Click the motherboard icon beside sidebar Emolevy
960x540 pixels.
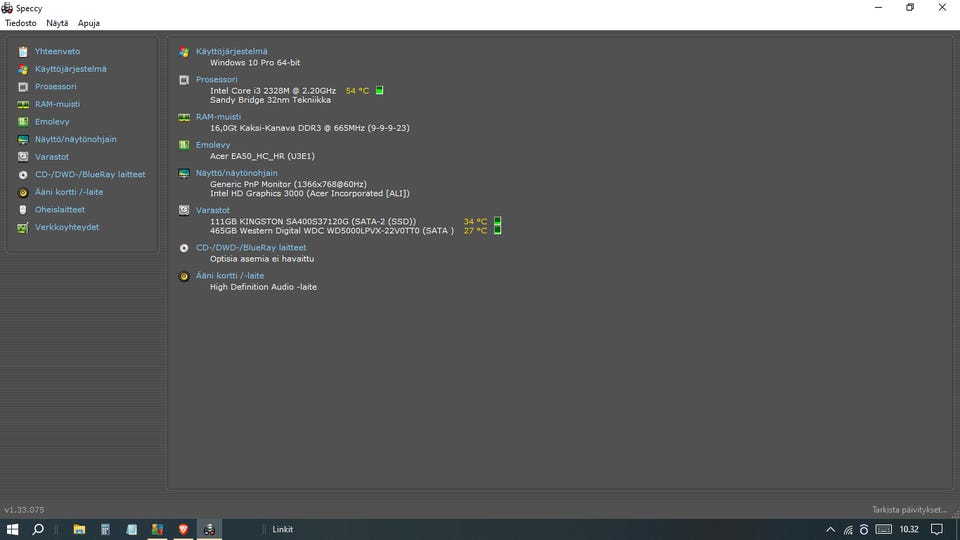click(23, 122)
